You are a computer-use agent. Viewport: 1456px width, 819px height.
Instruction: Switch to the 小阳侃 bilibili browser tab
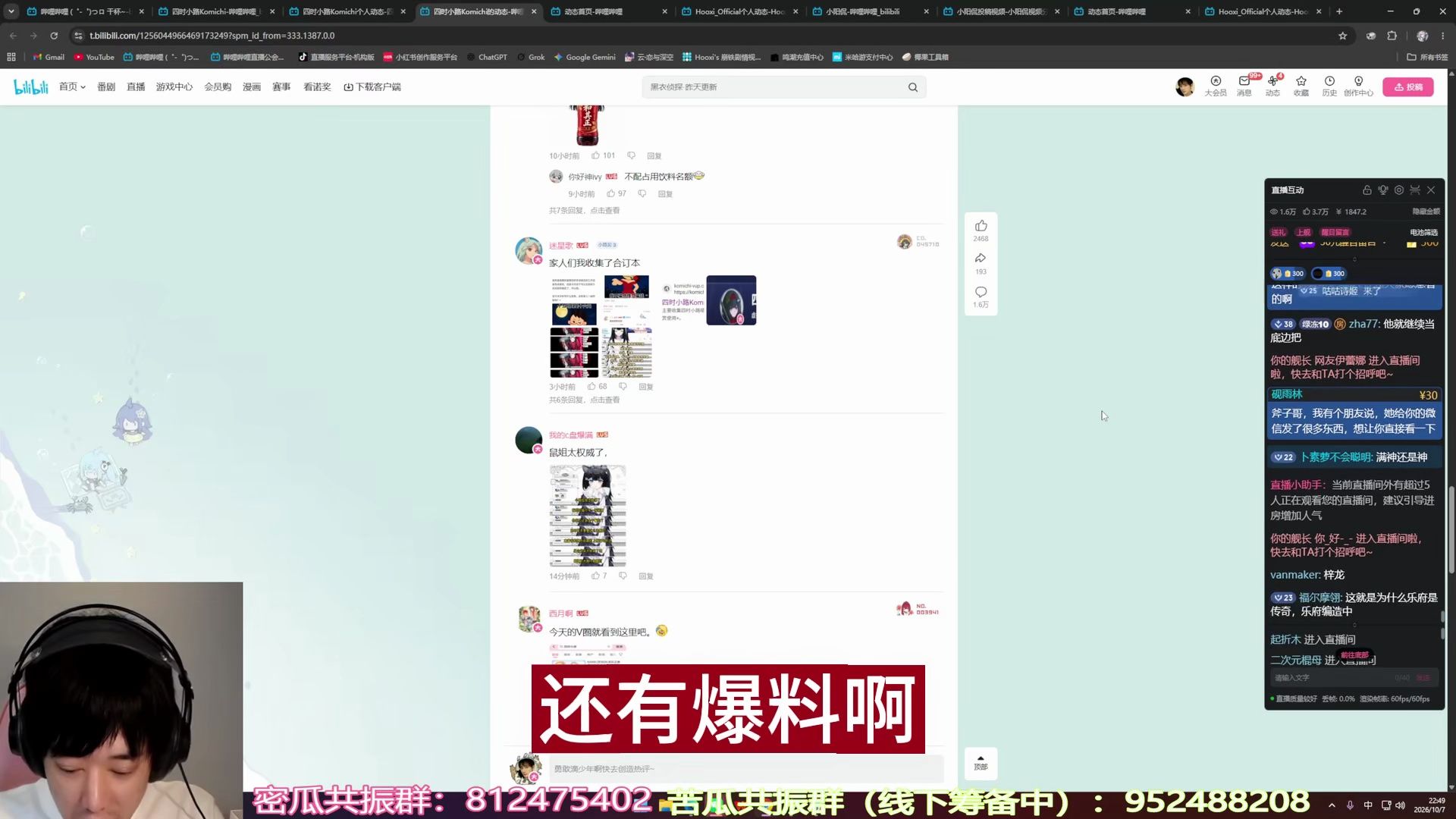(x=870, y=11)
